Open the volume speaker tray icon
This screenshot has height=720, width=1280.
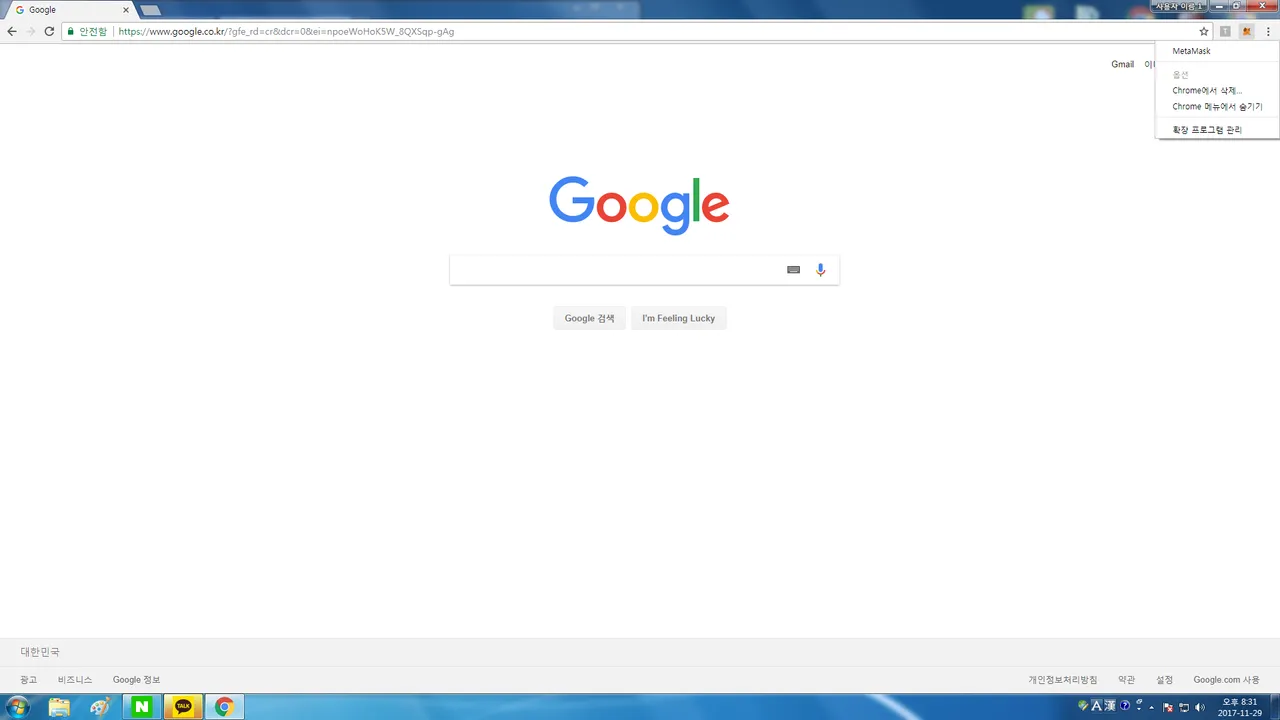(x=1200, y=707)
